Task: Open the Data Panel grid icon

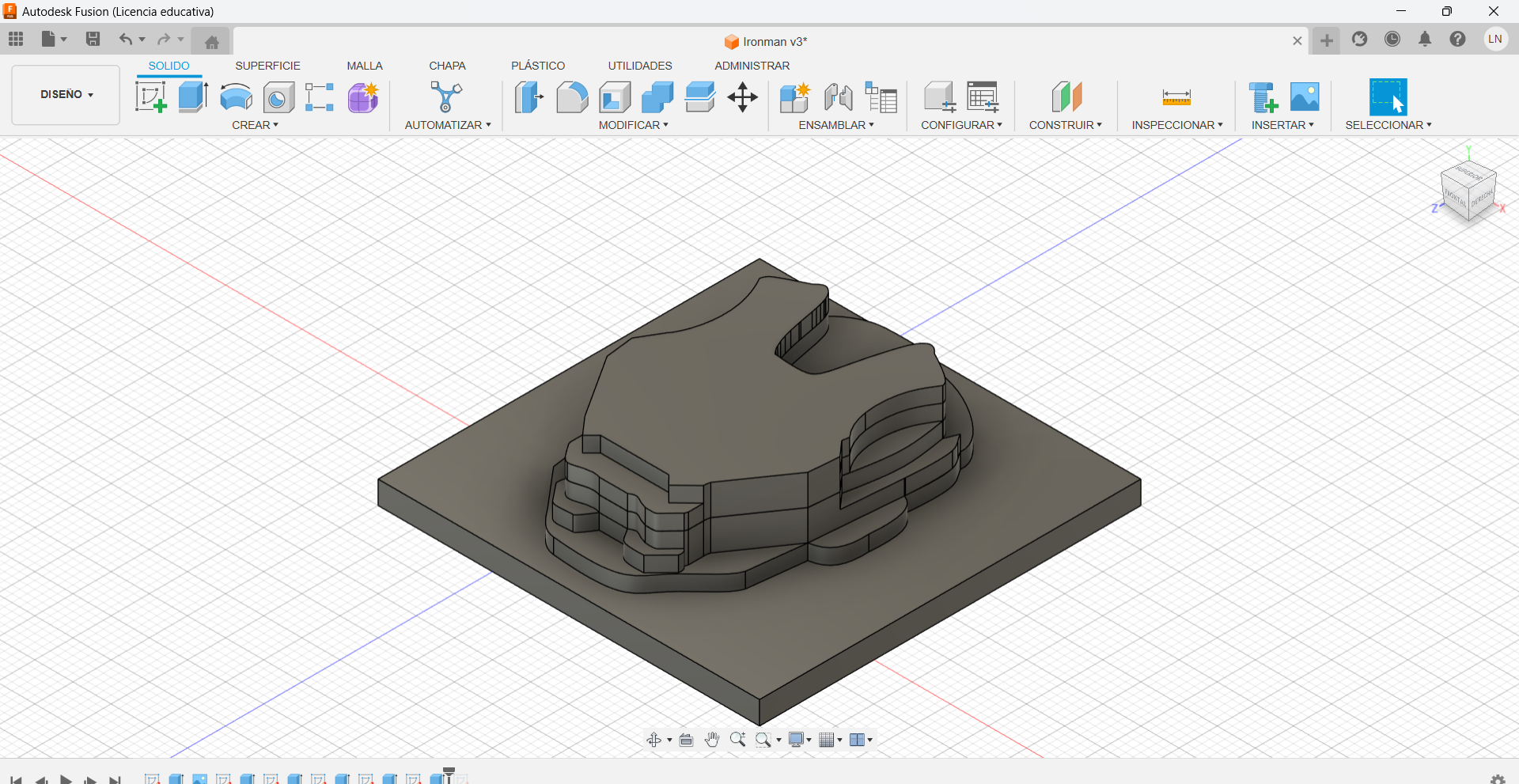Action: pyautogui.click(x=16, y=39)
